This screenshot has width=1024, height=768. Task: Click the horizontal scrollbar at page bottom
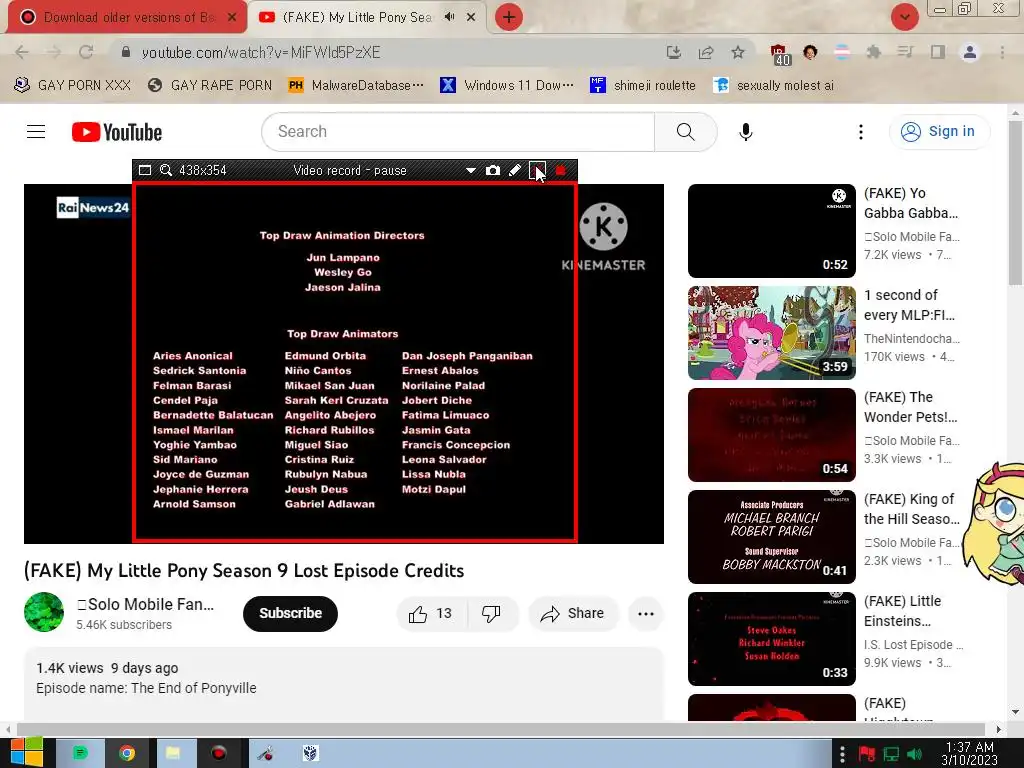pos(501,729)
